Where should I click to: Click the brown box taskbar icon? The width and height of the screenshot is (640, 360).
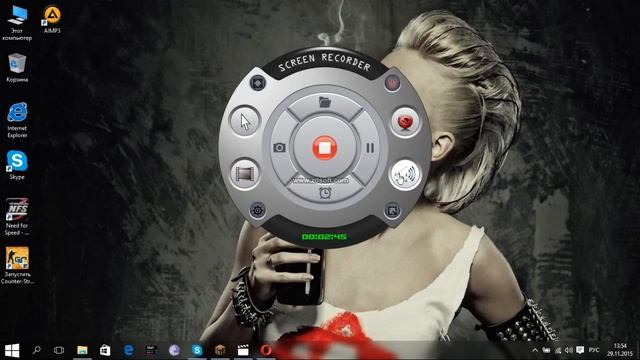pos(220,350)
